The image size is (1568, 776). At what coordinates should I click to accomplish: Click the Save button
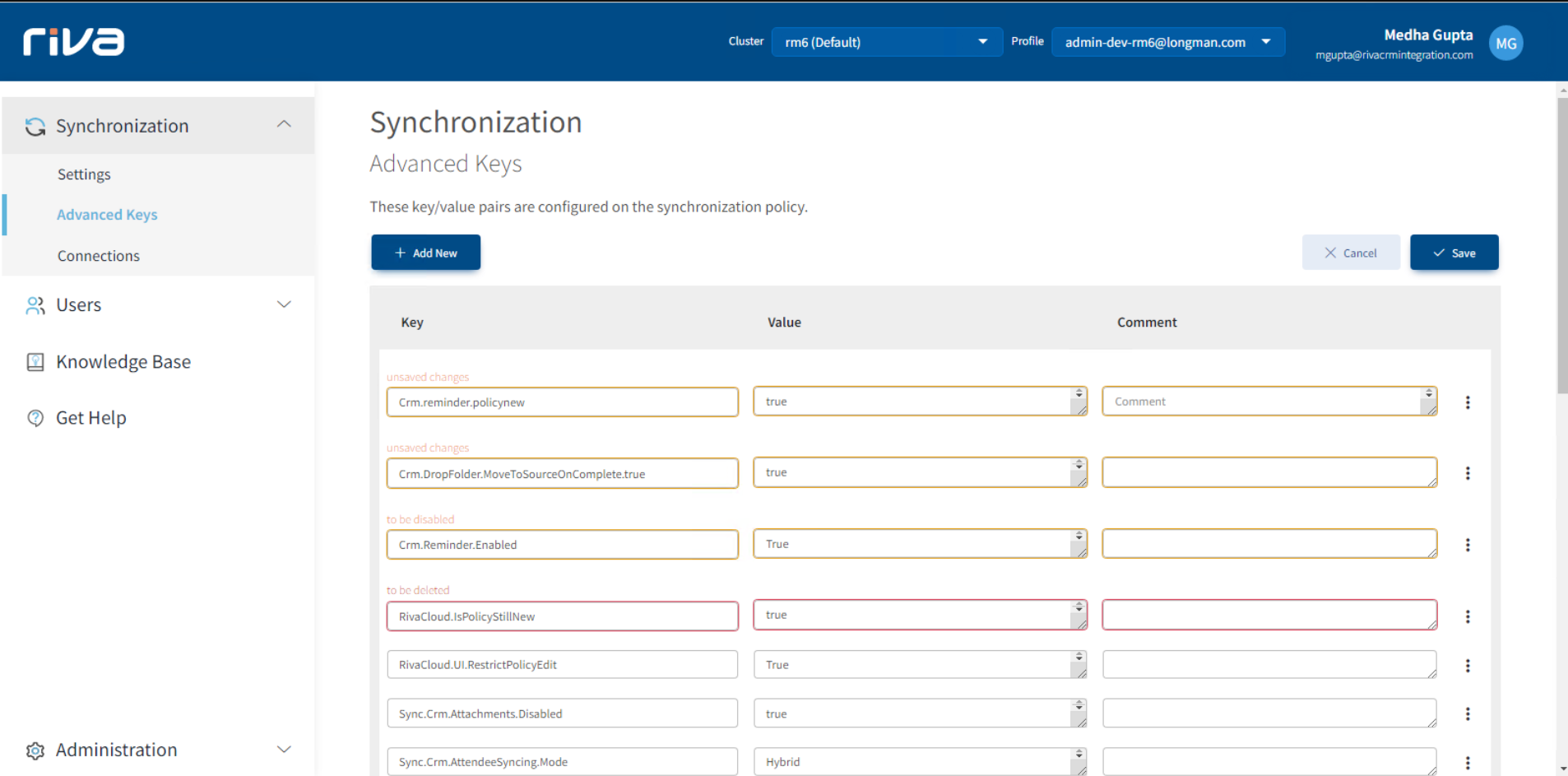tap(1454, 253)
